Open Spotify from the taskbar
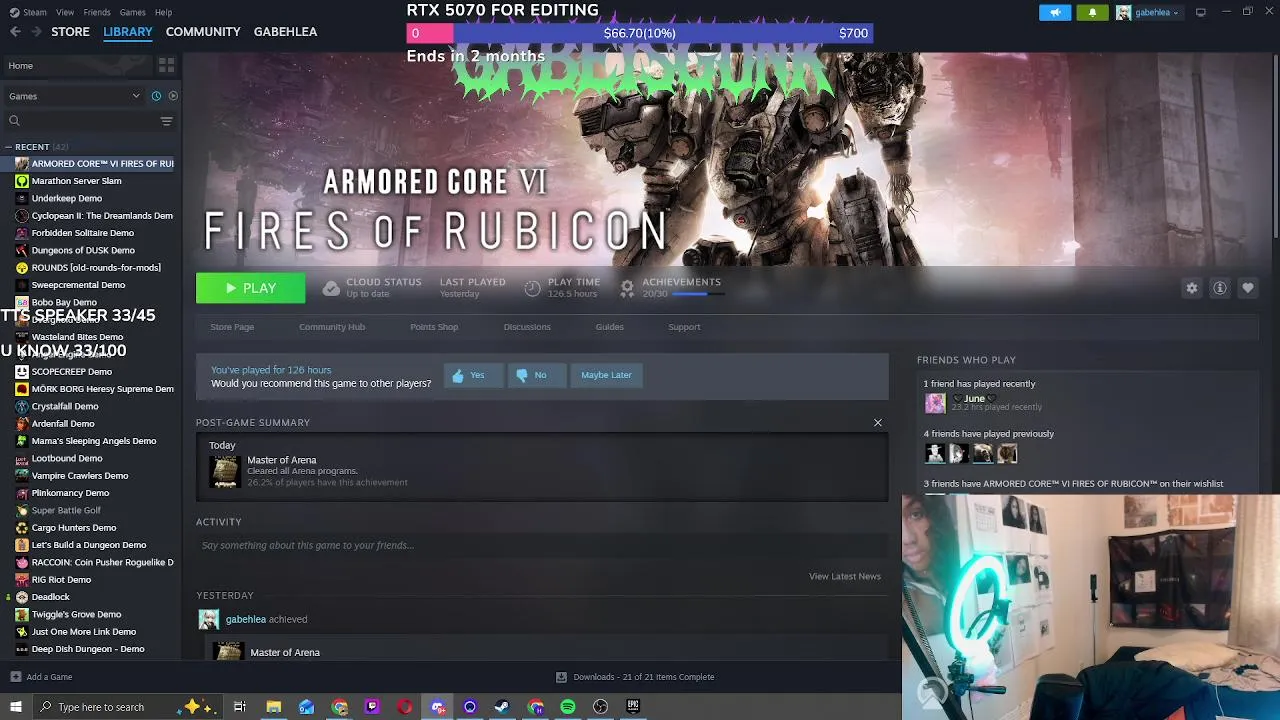 [x=568, y=707]
